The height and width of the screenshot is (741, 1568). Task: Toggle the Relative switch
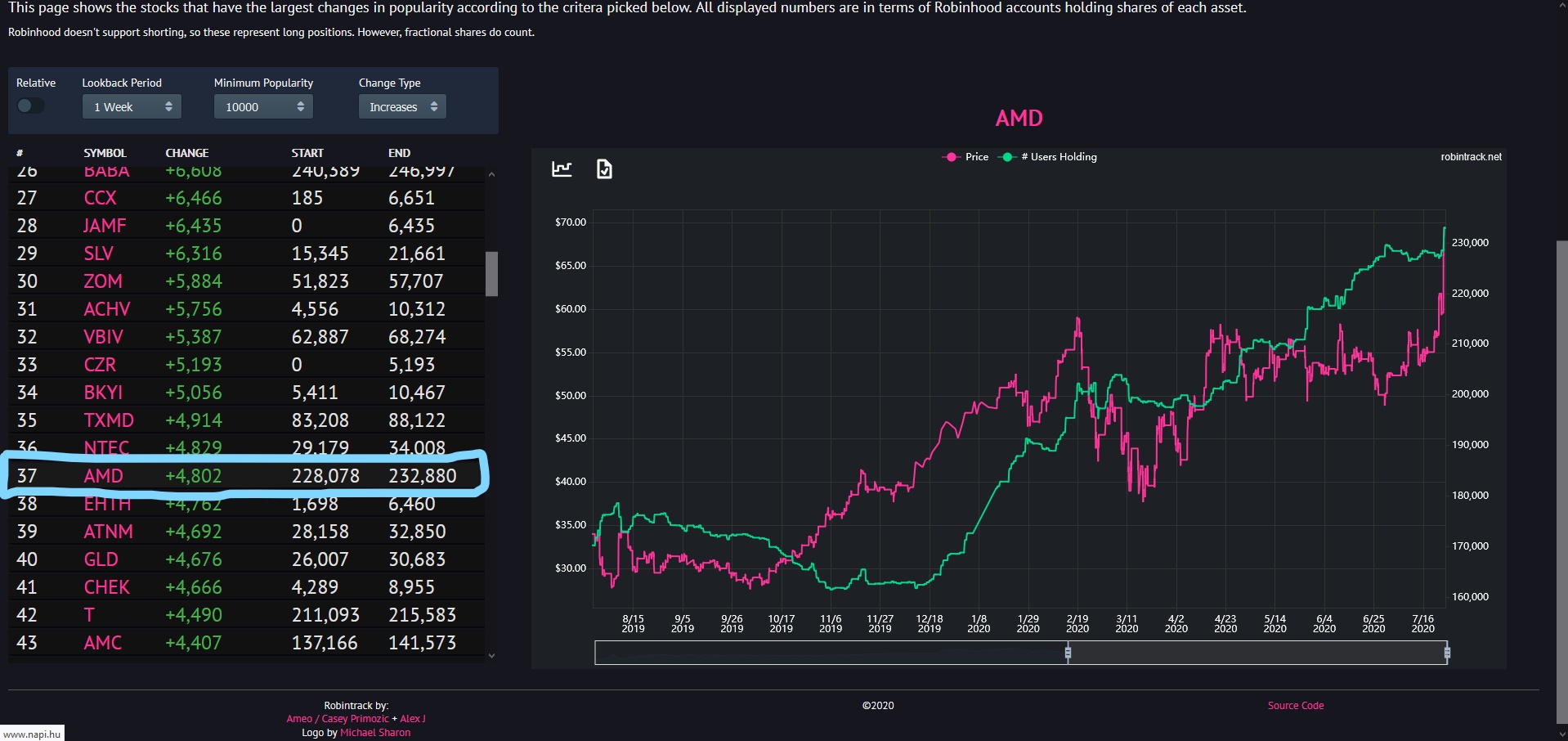coord(31,106)
